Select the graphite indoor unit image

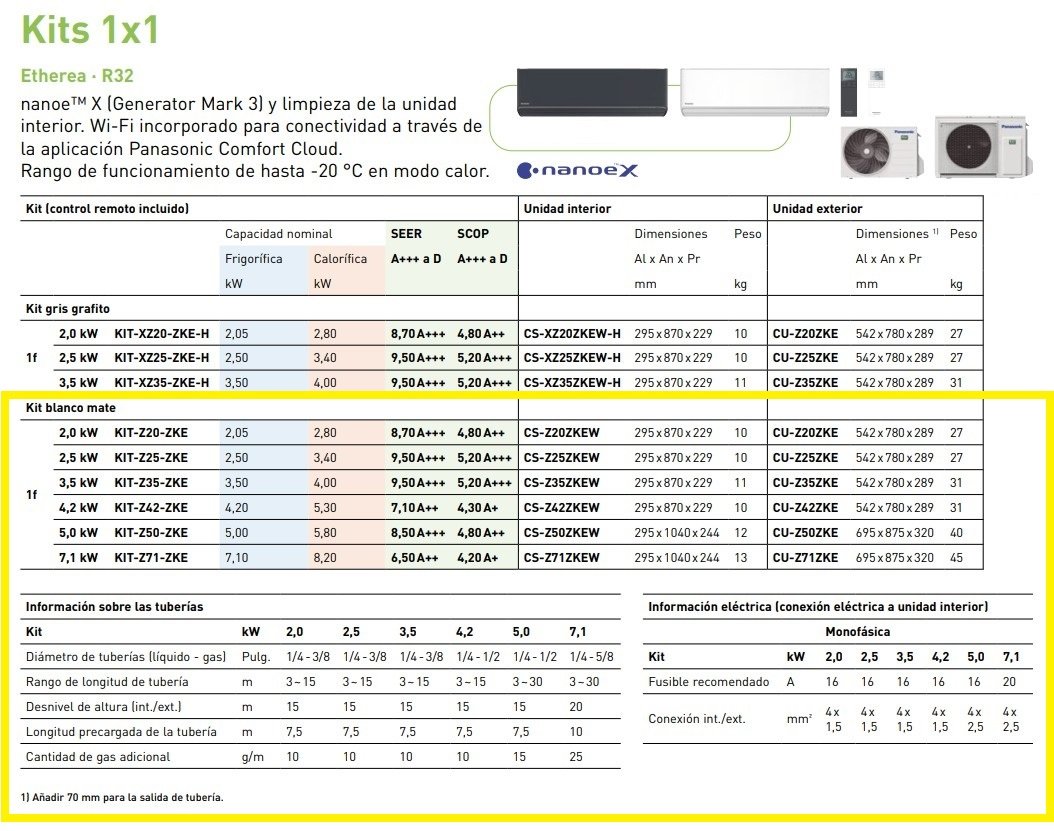[x=592, y=92]
